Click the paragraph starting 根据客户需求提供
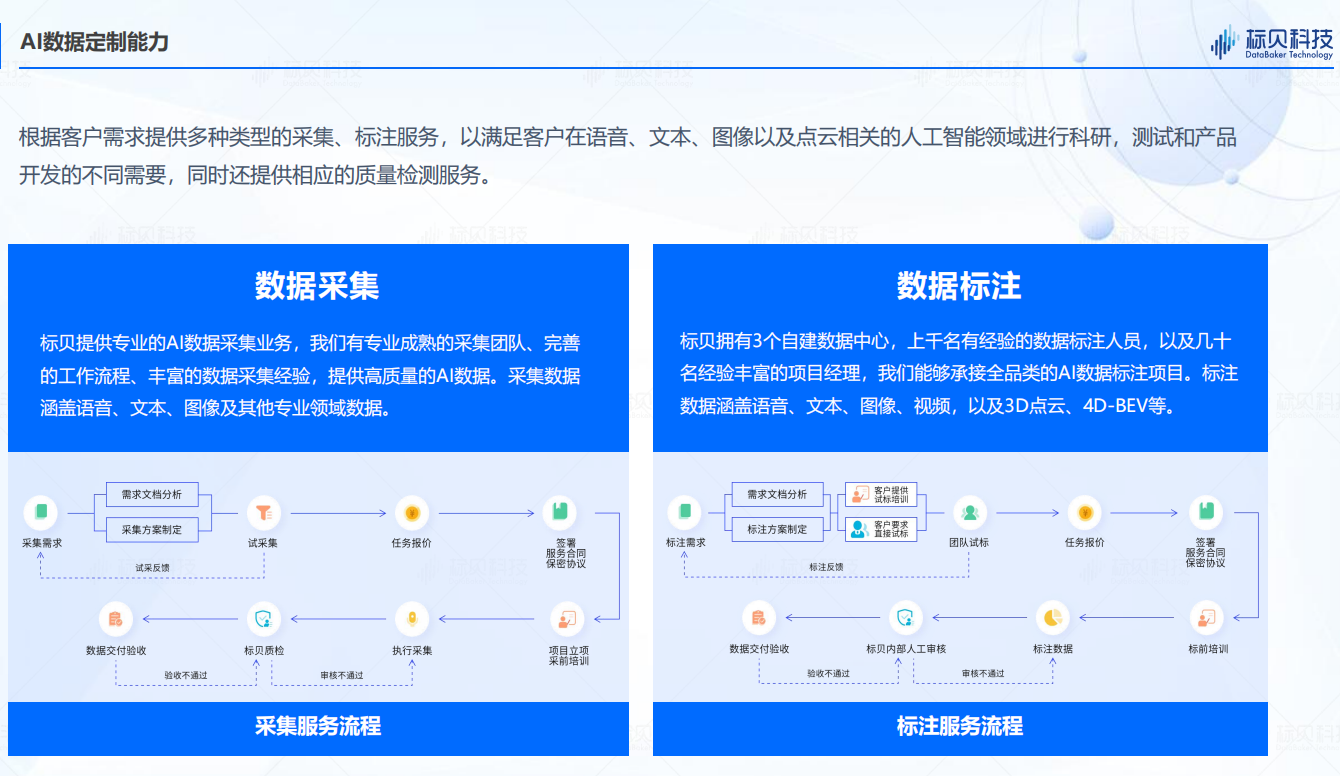Image resolution: width=1340 pixels, height=776 pixels. (628, 156)
